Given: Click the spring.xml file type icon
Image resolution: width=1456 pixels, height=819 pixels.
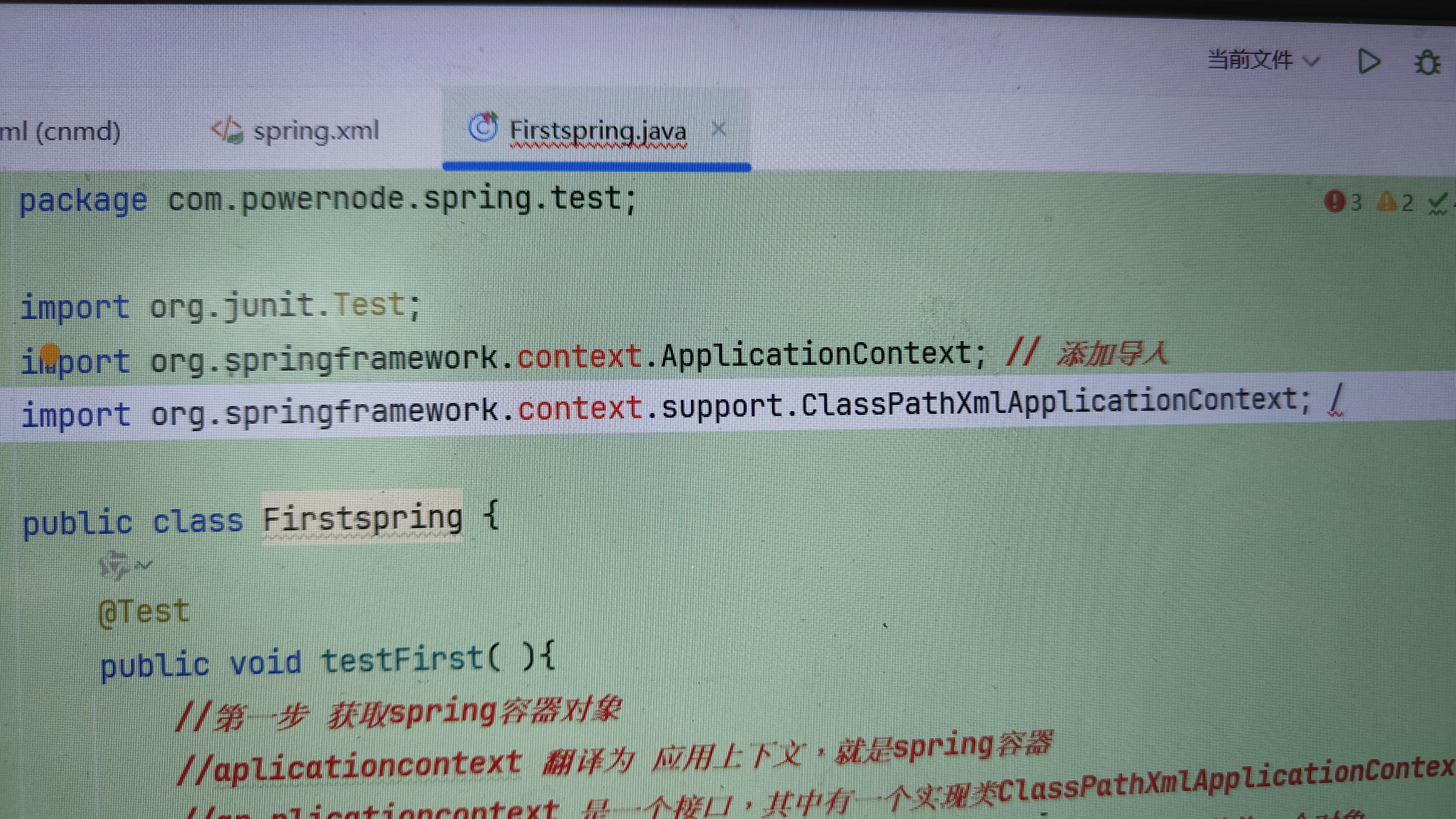Looking at the screenshot, I should click(227, 130).
